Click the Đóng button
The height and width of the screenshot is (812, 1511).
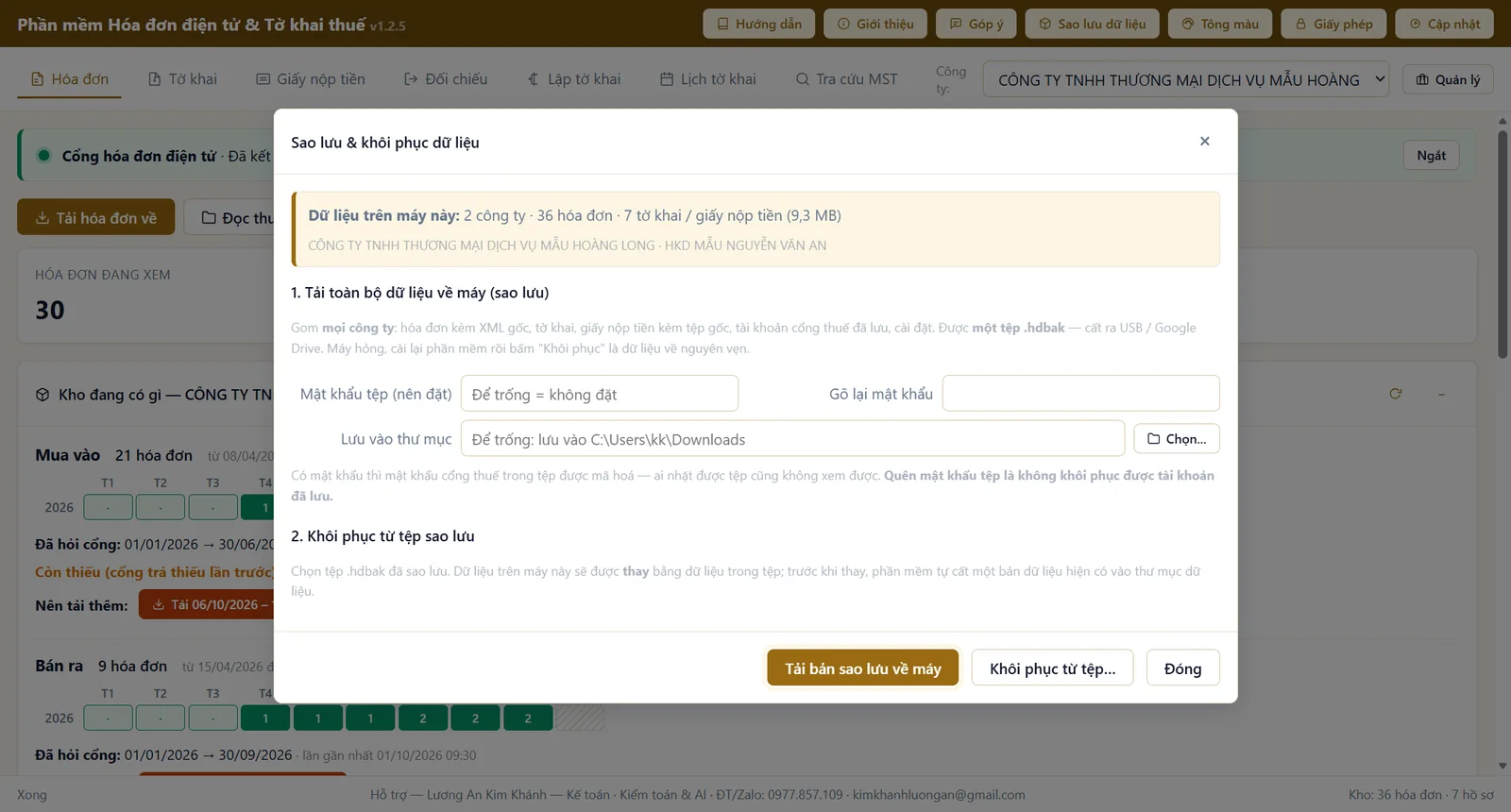point(1183,668)
